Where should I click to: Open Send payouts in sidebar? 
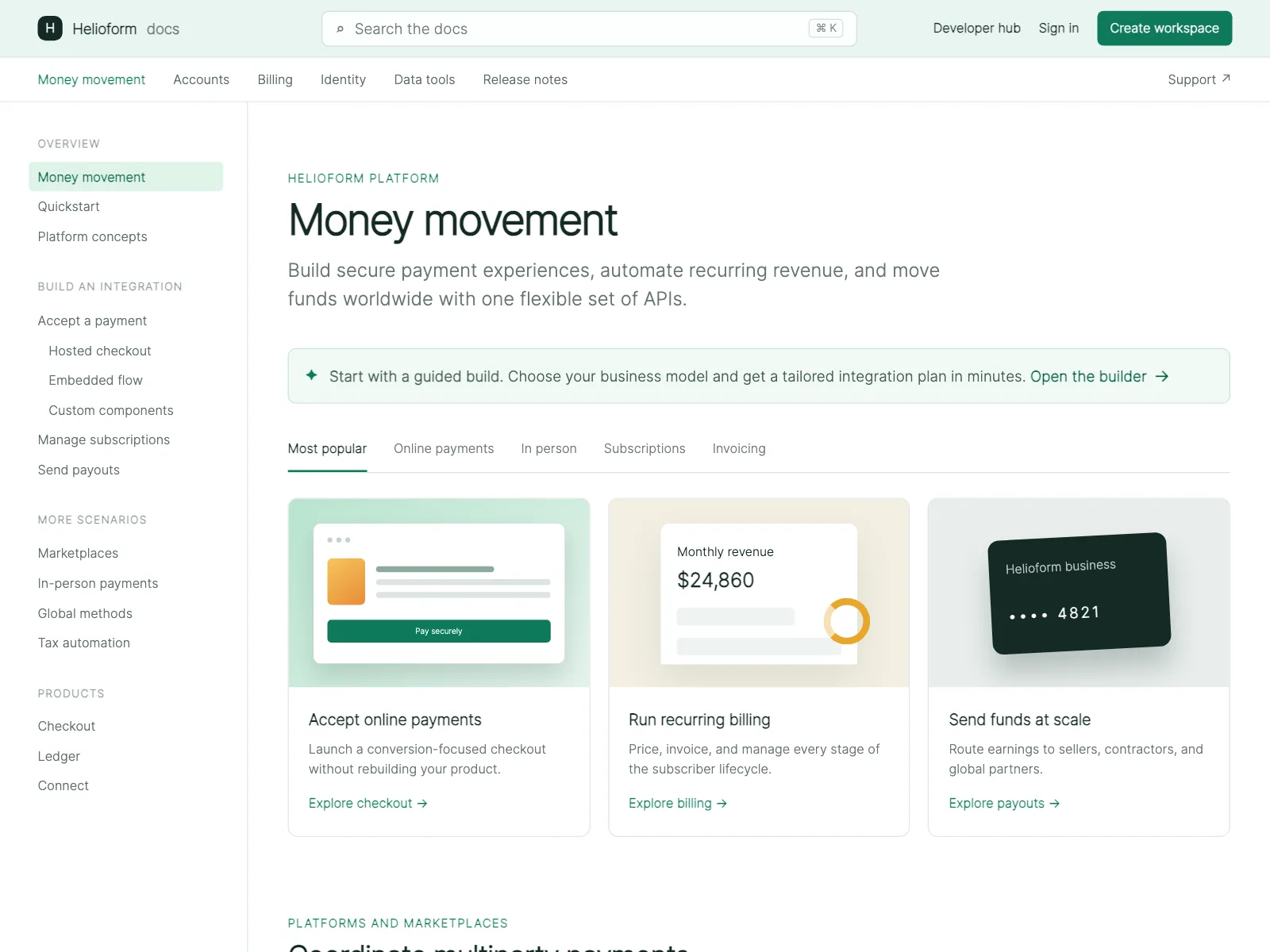point(79,470)
